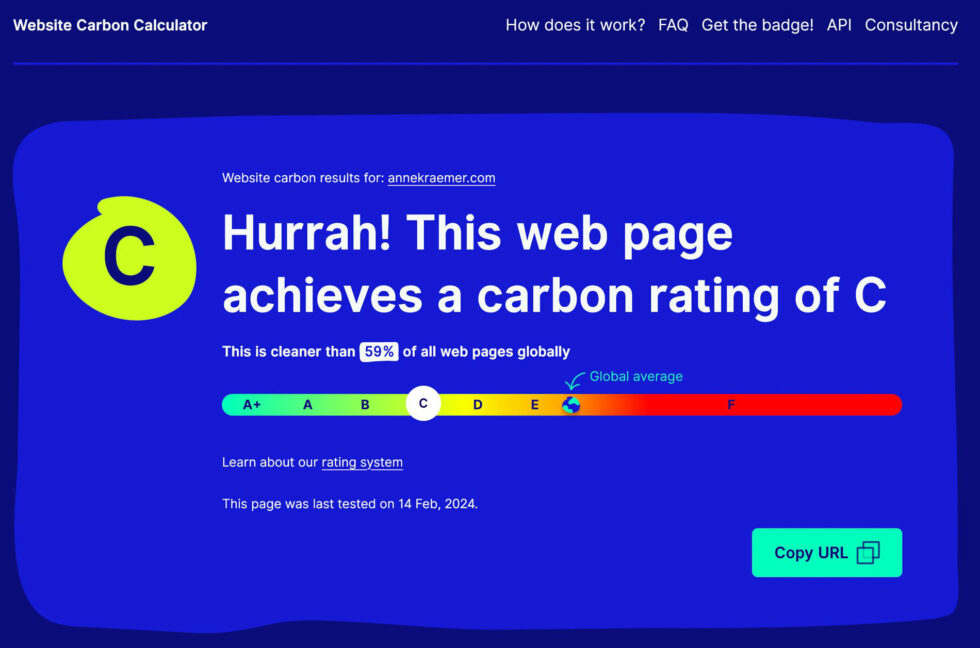
Task: Click the F grade in red zone
Action: (731, 405)
